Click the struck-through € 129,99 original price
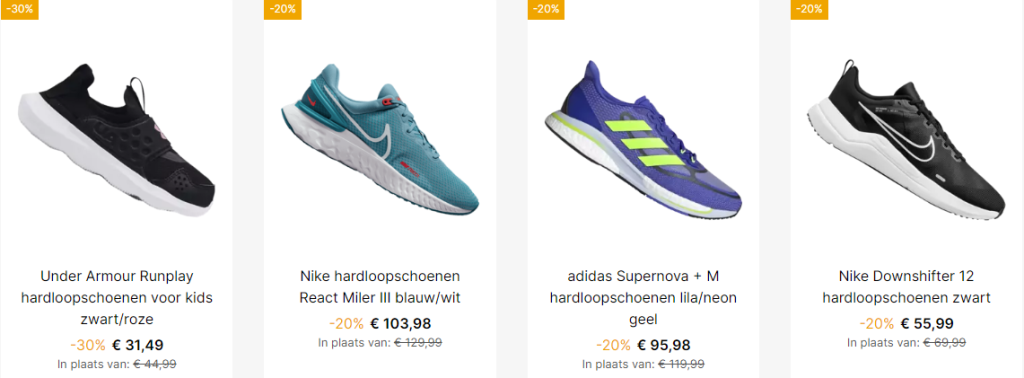This screenshot has width=1024, height=378. click(418, 342)
